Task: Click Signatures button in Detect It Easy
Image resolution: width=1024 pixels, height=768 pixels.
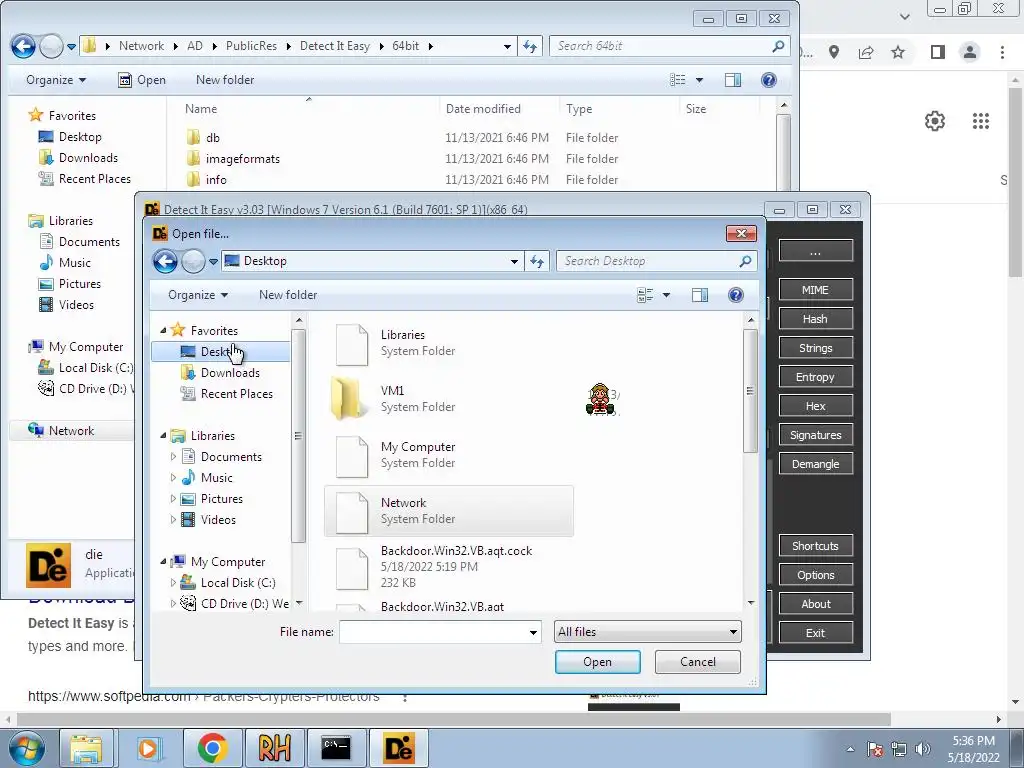Action: [x=816, y=436]
